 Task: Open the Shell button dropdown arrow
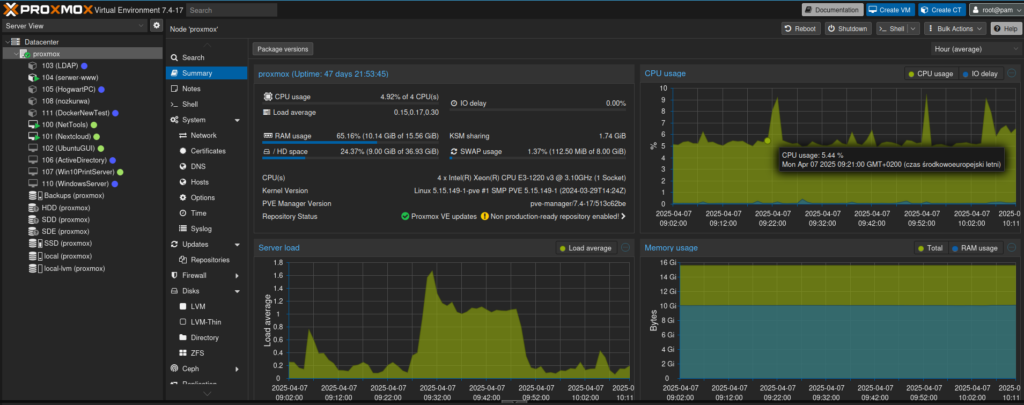click(913, 29)
